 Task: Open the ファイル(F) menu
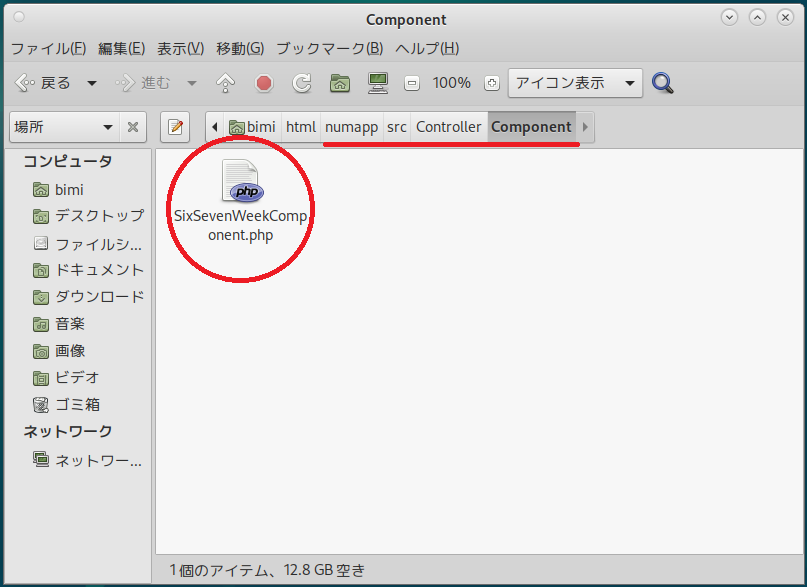48,48
